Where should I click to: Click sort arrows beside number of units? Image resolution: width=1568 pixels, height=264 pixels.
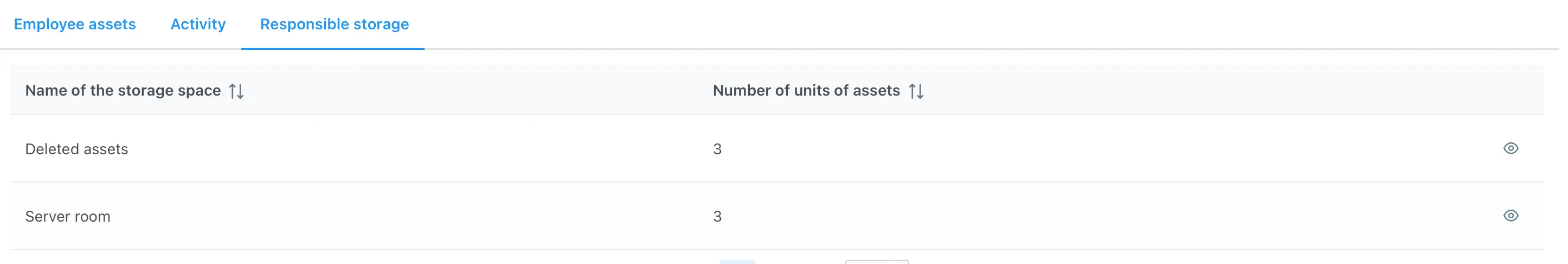coord(915,91)
